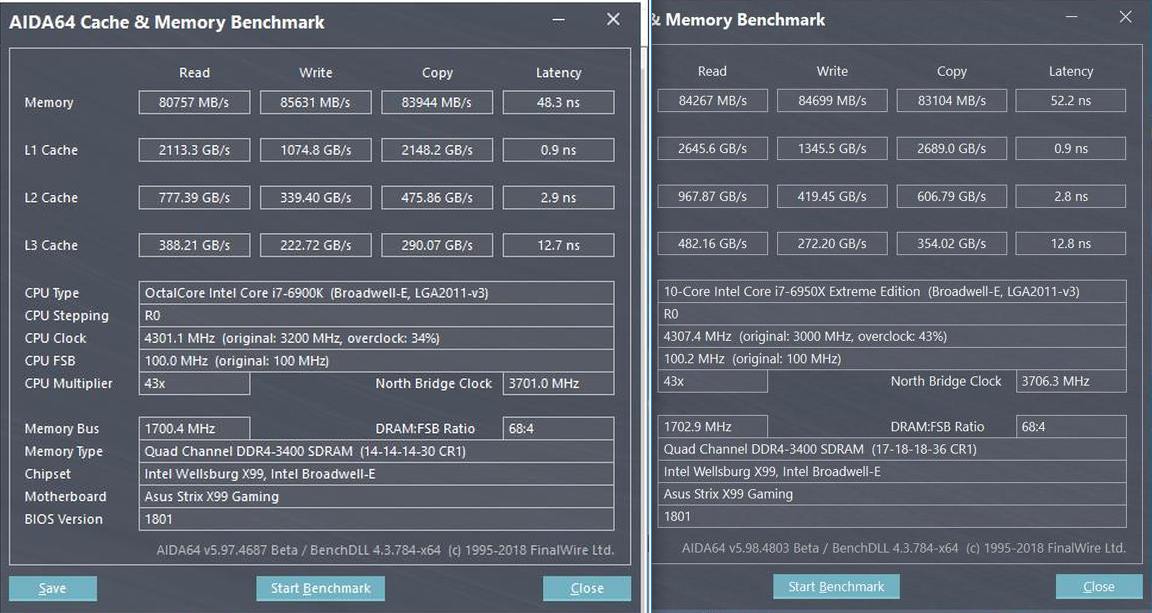
Task: Select Memory Write value 85631 MB/s
Action: tap(316, 103)
